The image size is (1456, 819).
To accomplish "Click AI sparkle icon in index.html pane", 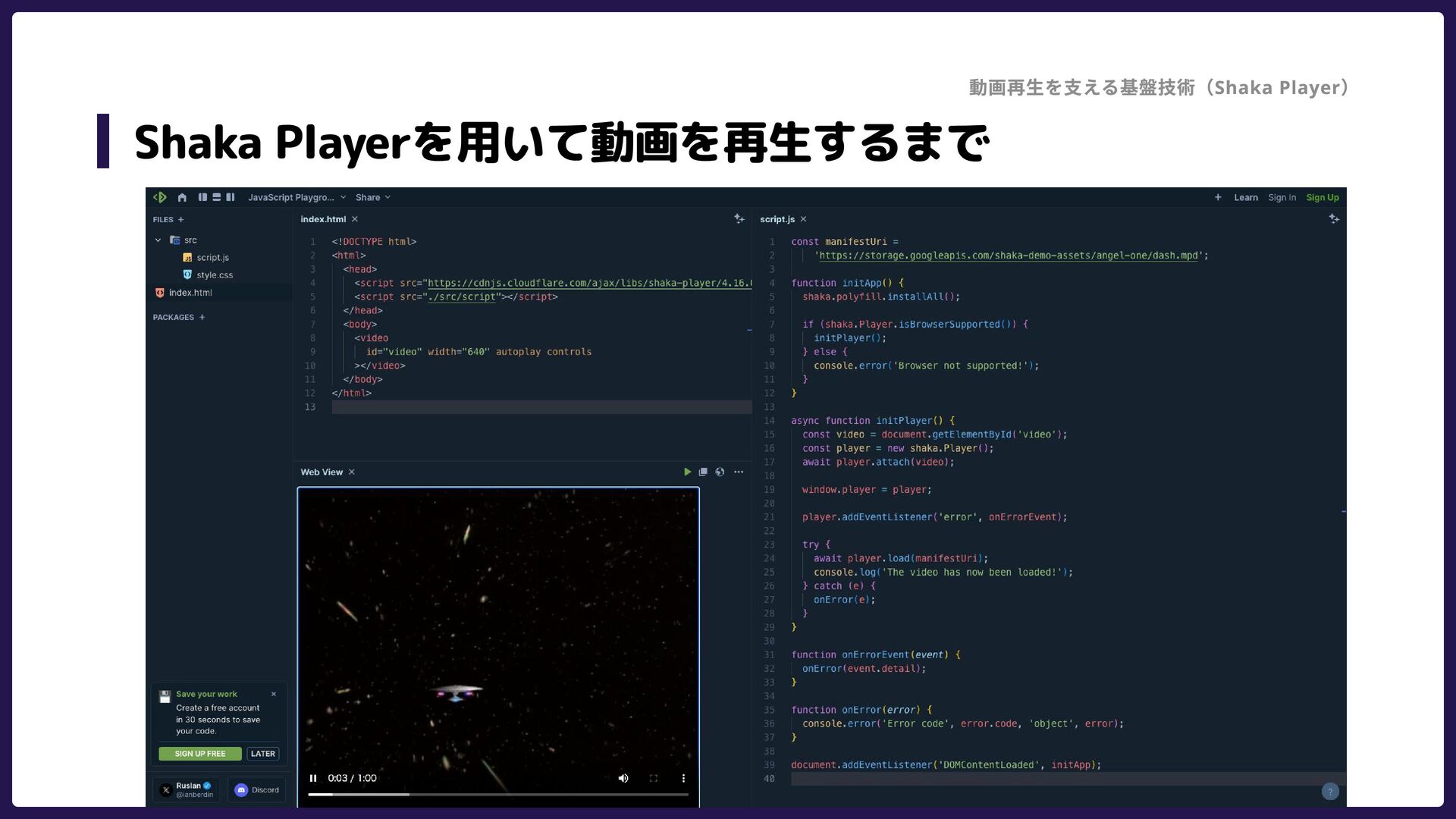I will (739, 218).
